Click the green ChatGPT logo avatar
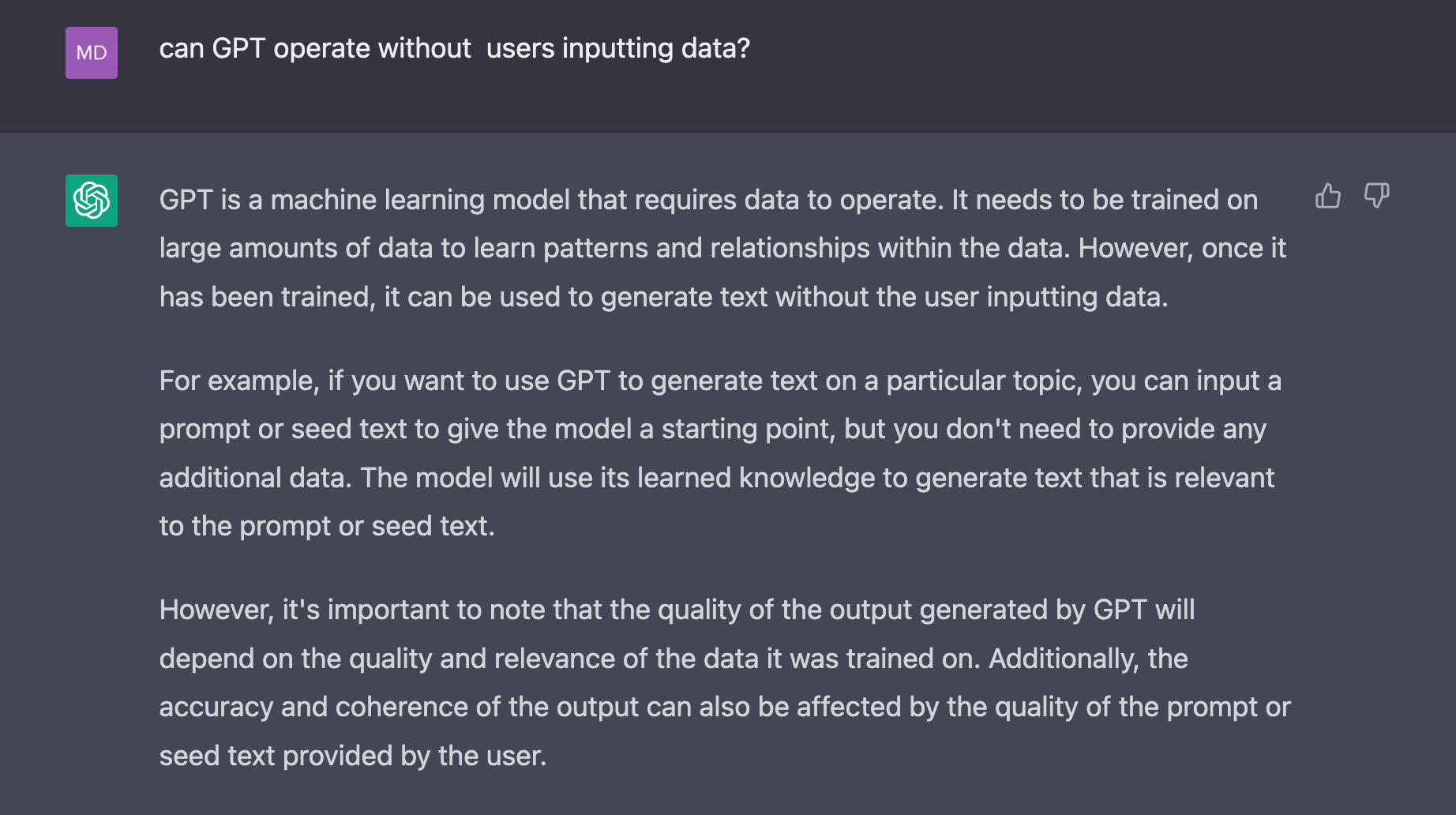 pos(92,201)
